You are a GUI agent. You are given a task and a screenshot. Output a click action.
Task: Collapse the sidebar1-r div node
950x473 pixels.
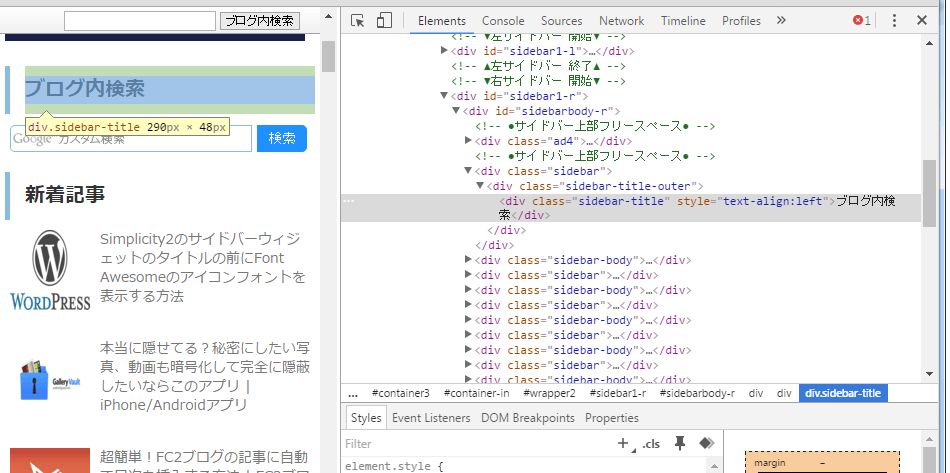445,96
